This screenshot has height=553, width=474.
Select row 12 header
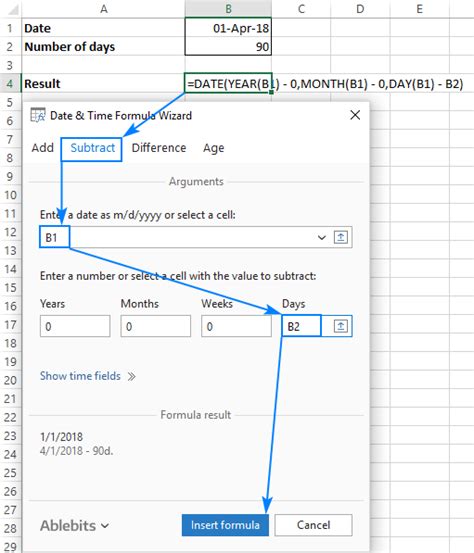click(10, 232)
